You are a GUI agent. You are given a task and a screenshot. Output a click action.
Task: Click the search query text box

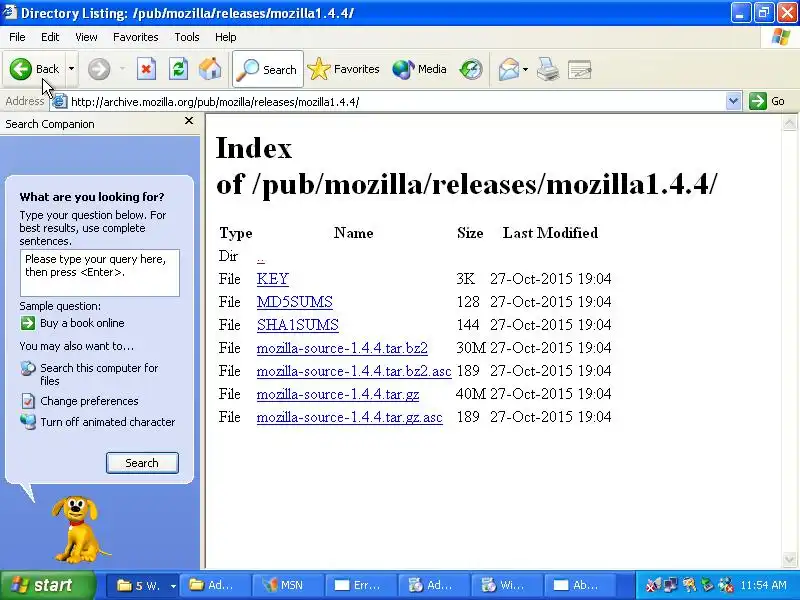100,272
